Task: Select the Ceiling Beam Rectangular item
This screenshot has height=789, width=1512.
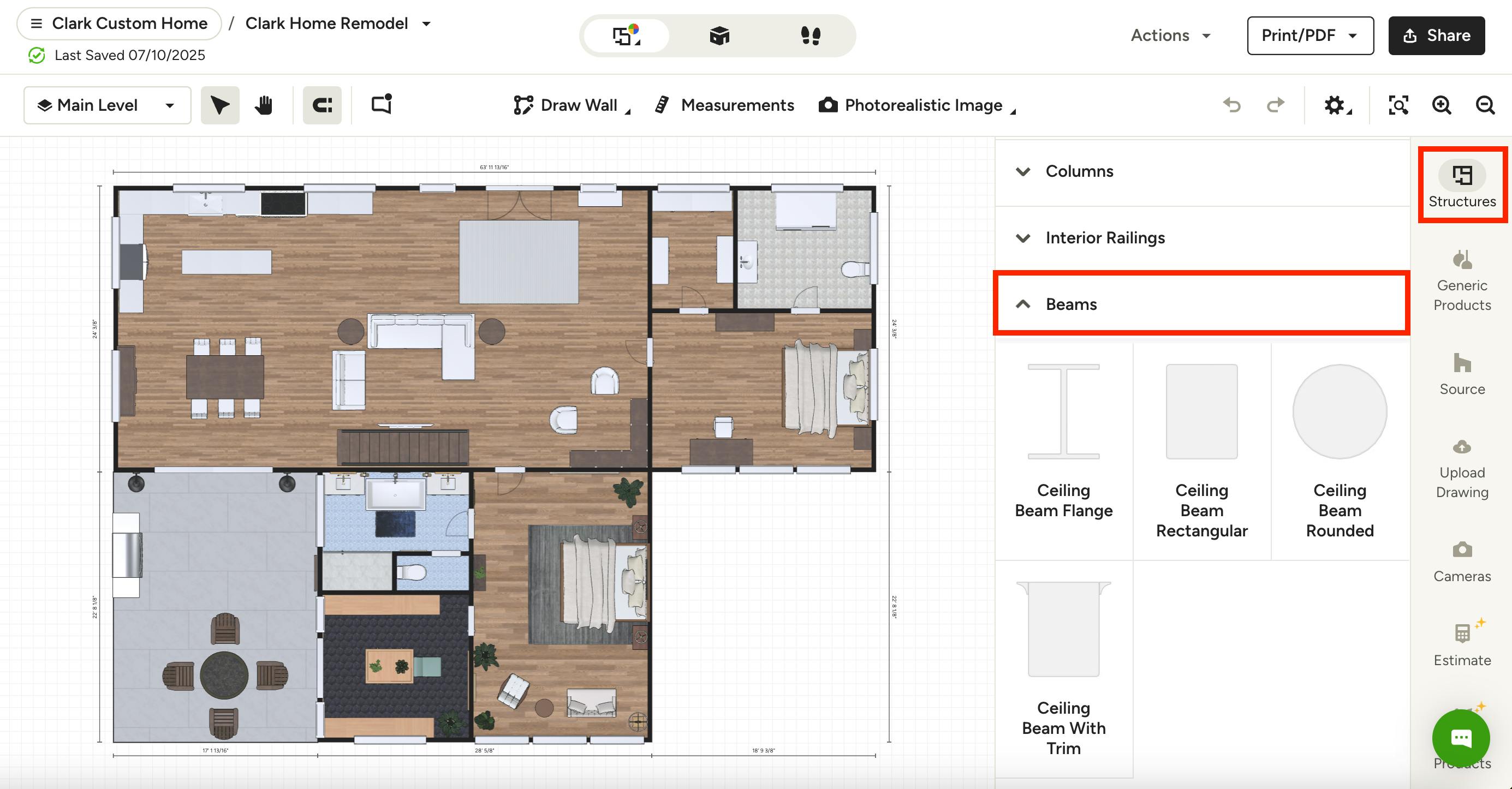Action: pos(1201,451)
